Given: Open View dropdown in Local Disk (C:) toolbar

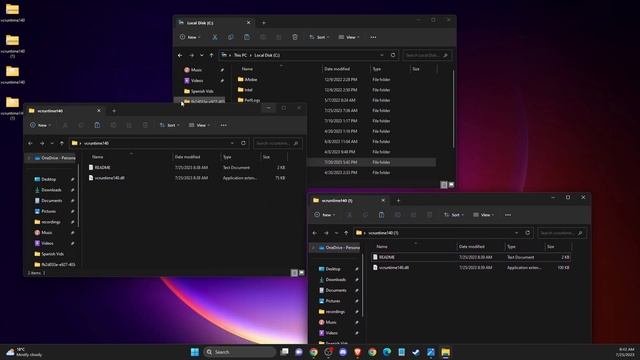Looking at the screenshot, I should pyautogui.click(x=349, y=37).
